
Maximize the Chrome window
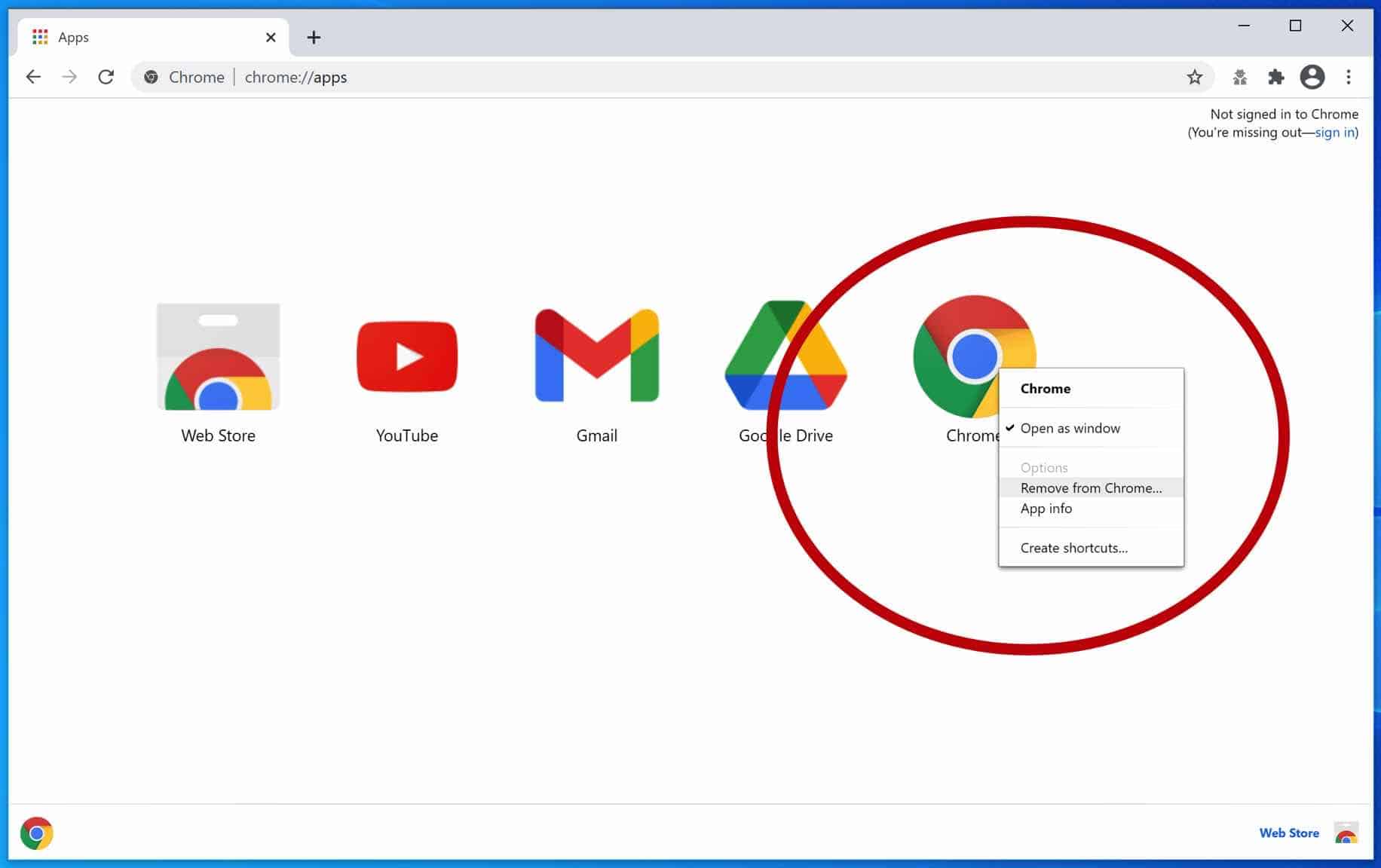tap(1295, 26)
